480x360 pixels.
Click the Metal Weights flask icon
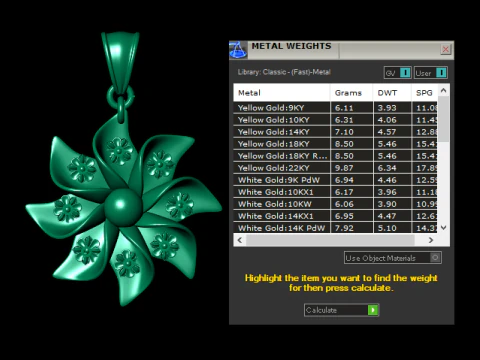pyautogui.click(x=238, y=50)
